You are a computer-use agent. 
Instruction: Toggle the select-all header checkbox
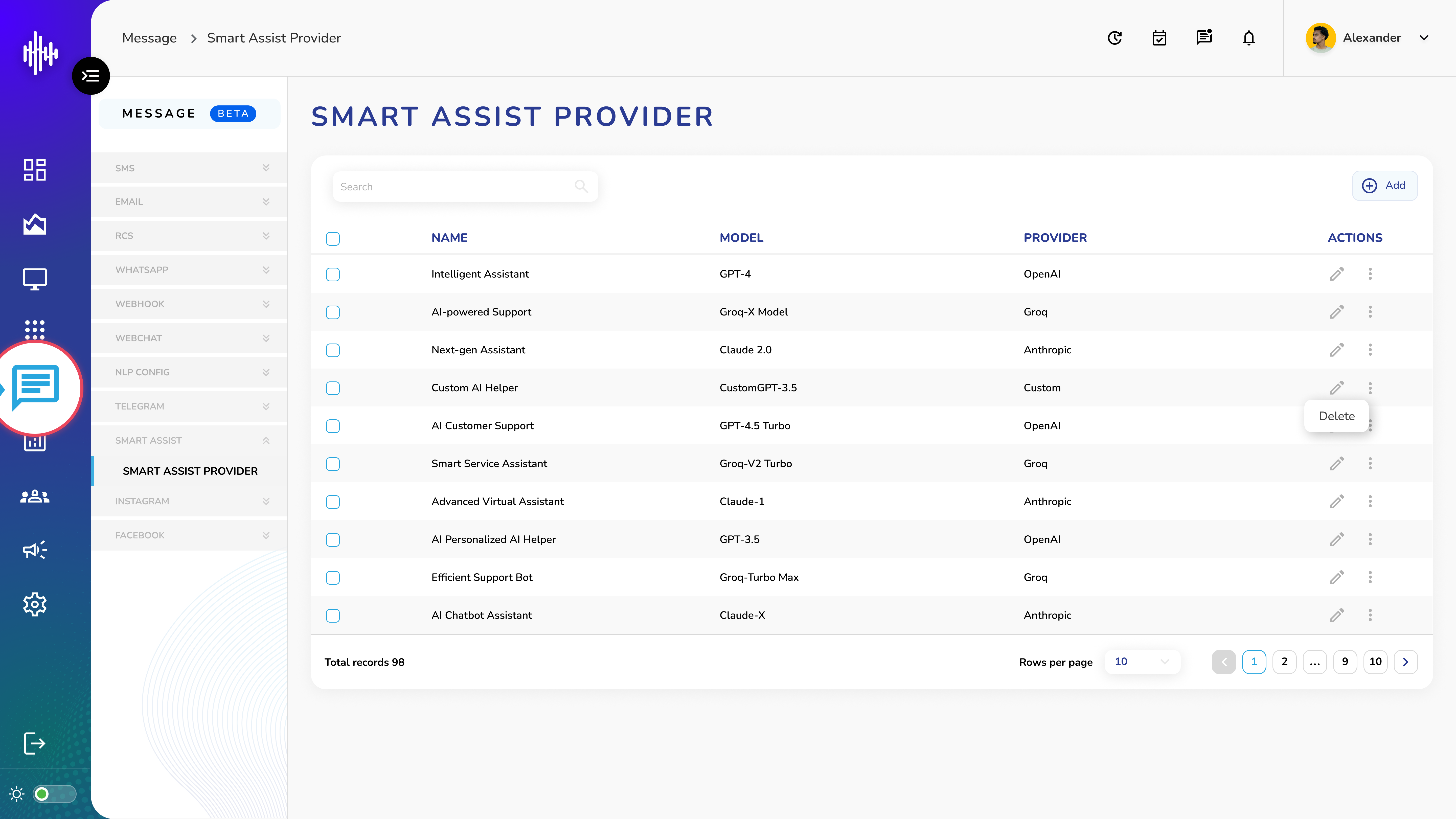point(333,239)
